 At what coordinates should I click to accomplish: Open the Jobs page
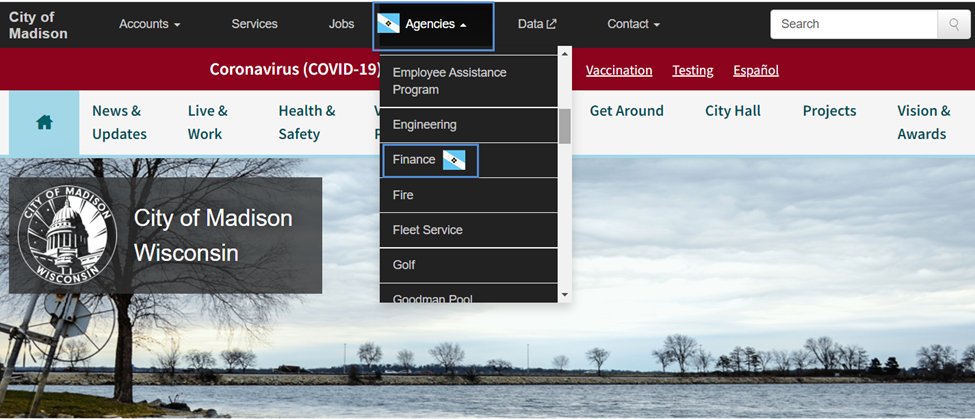pyautogui.click(x=341, y=24)
